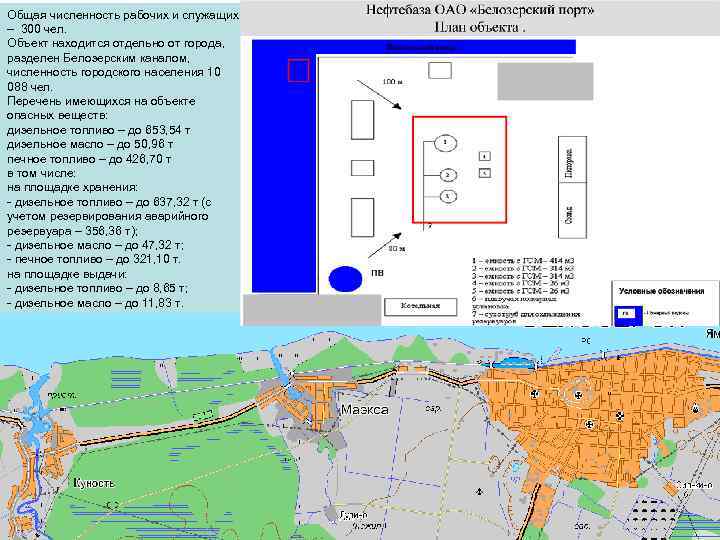Screen dimensions: 720x540
Task: Click the map label 'Куность'
Action: [x=94, y=483]
